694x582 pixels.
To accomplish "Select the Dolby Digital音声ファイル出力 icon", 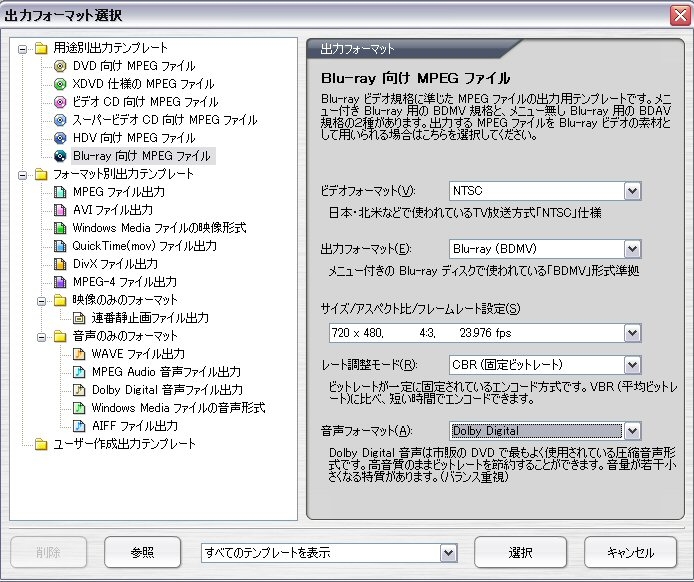I will [79, 390].
